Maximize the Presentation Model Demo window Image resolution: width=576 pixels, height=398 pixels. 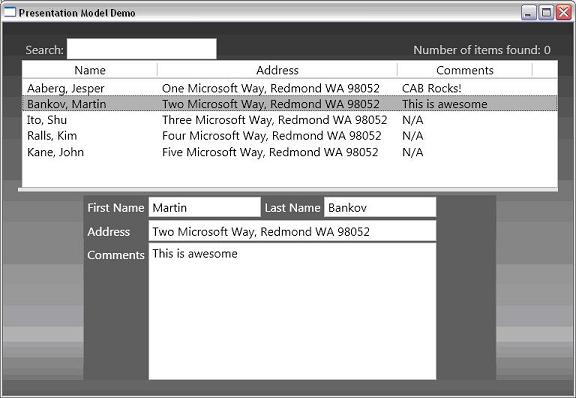coord(546,13)
